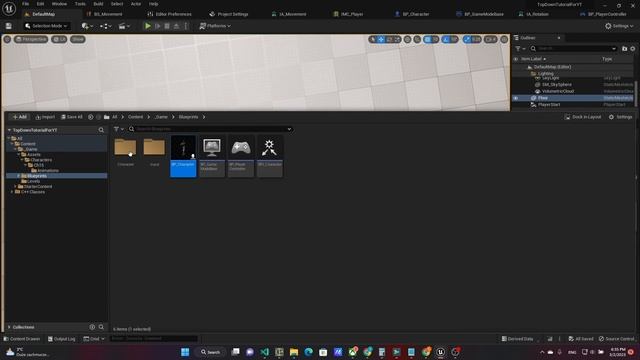Select PlayerStart in the Outliner
This screenshot has height=360, width=640.
[x=549, y=105]
